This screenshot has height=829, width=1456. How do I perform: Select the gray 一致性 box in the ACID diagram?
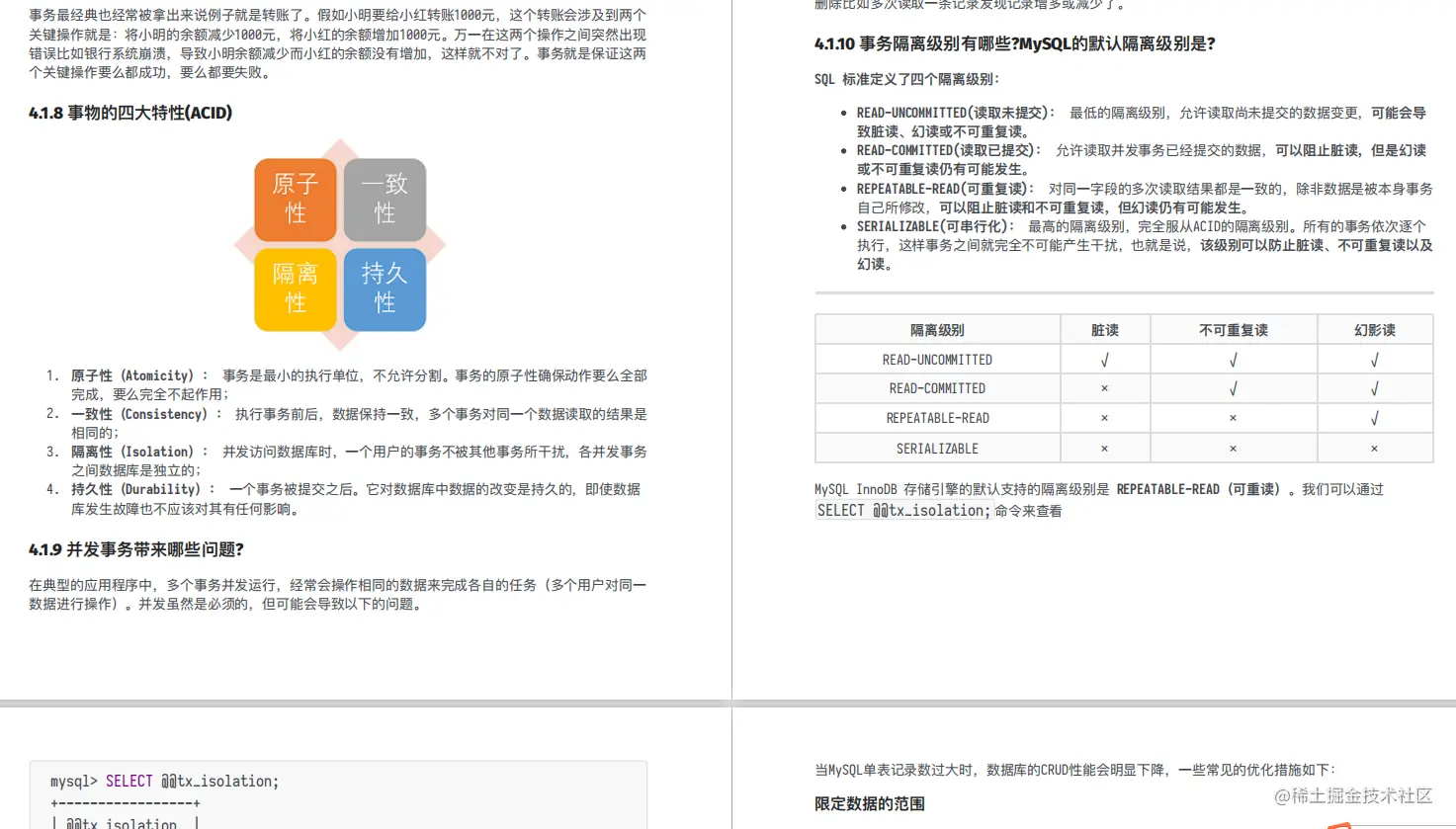point(385,200)
